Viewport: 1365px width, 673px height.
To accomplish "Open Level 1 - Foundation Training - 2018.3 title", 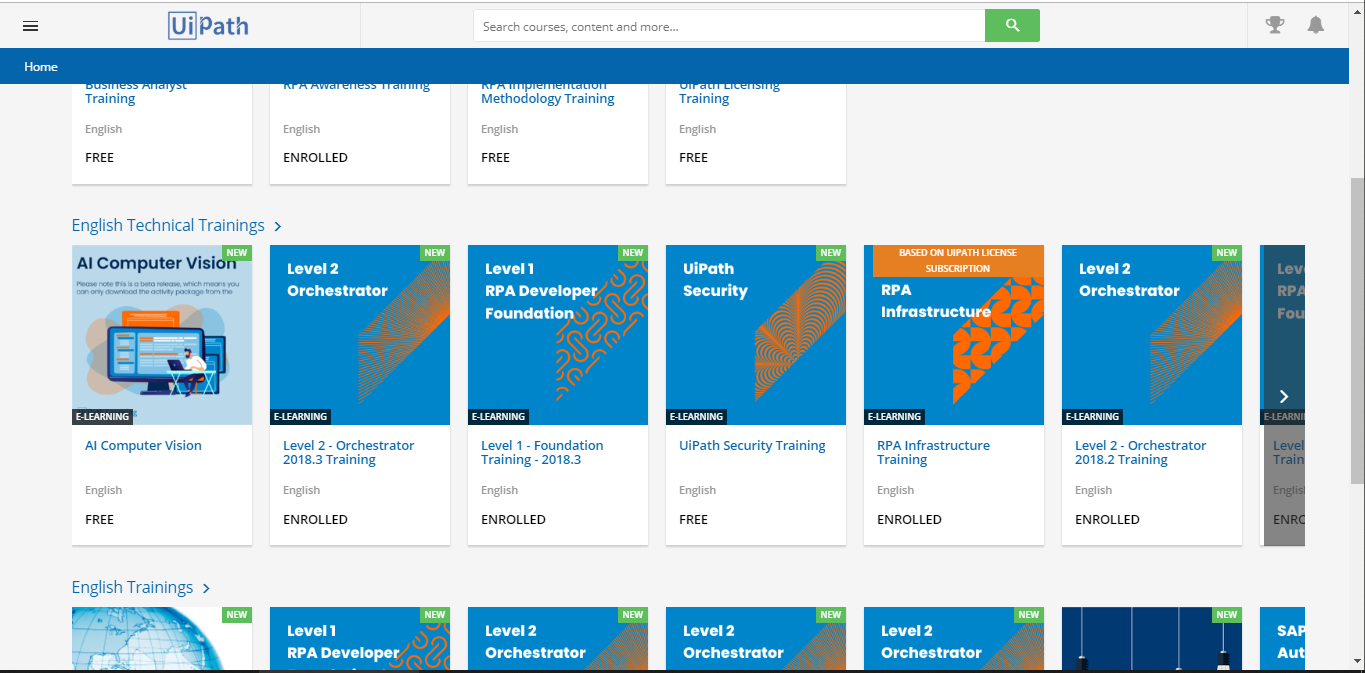I will 542,453.
